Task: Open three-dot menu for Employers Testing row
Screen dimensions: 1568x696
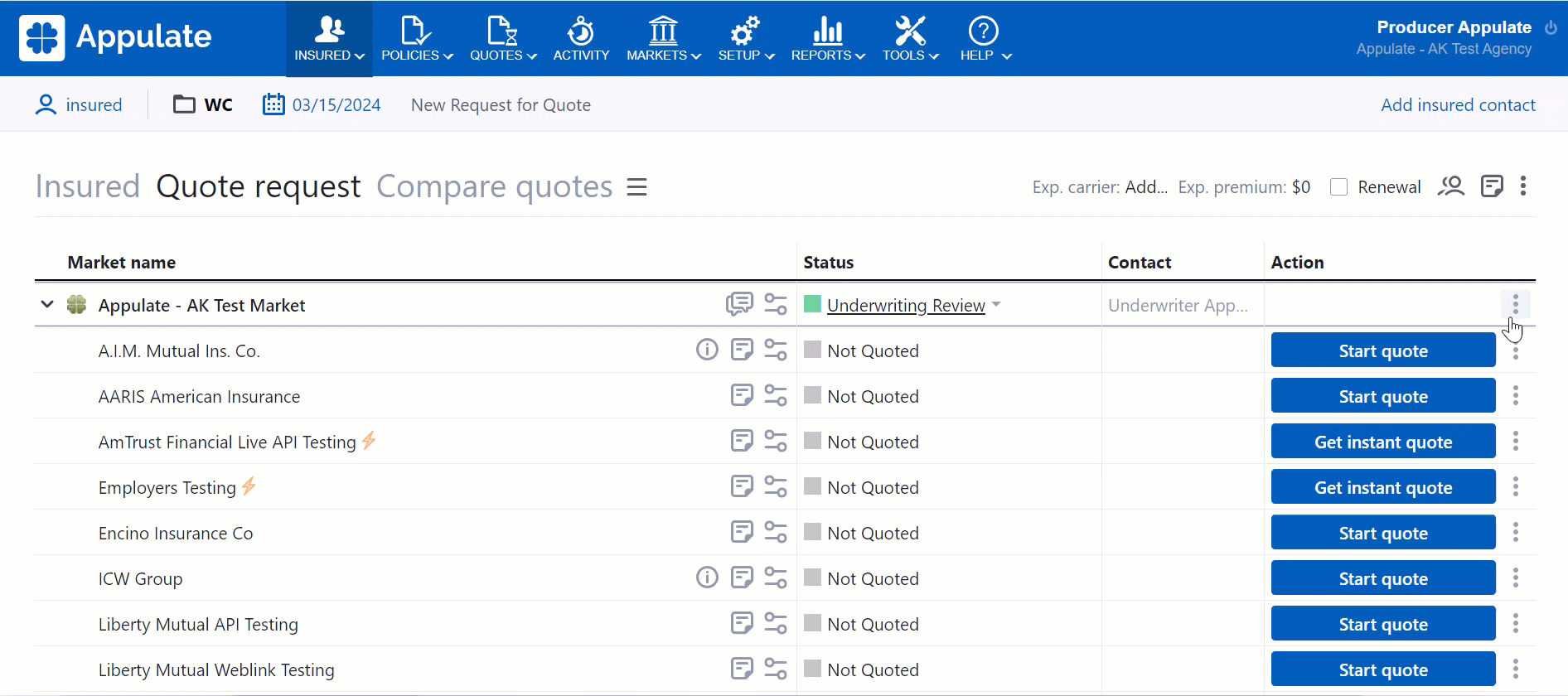Action: pos(1516,487)
